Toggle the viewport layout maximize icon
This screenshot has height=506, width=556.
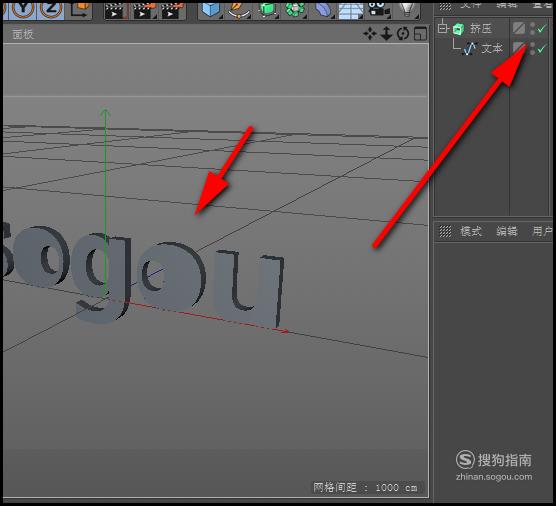point(421,34)
